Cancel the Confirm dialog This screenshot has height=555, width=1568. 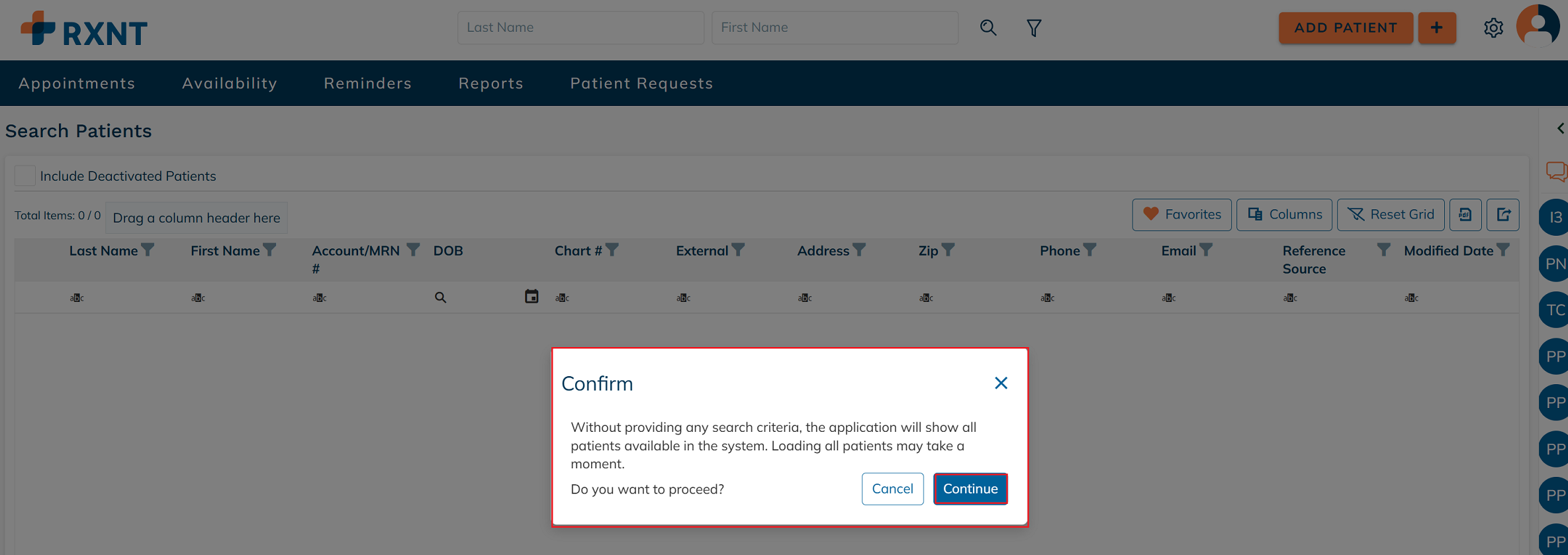pos(892,489)
